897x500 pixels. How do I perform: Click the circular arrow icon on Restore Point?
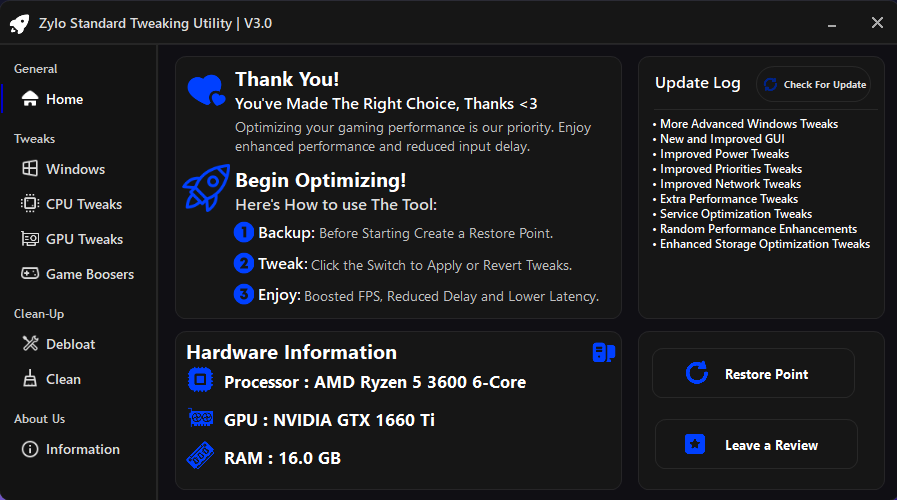[x=697, y=373]
